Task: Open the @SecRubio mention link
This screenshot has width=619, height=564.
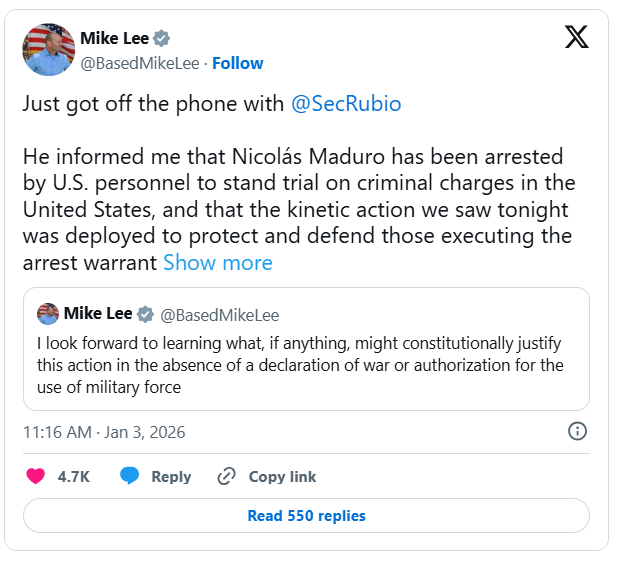Action: 345,104
